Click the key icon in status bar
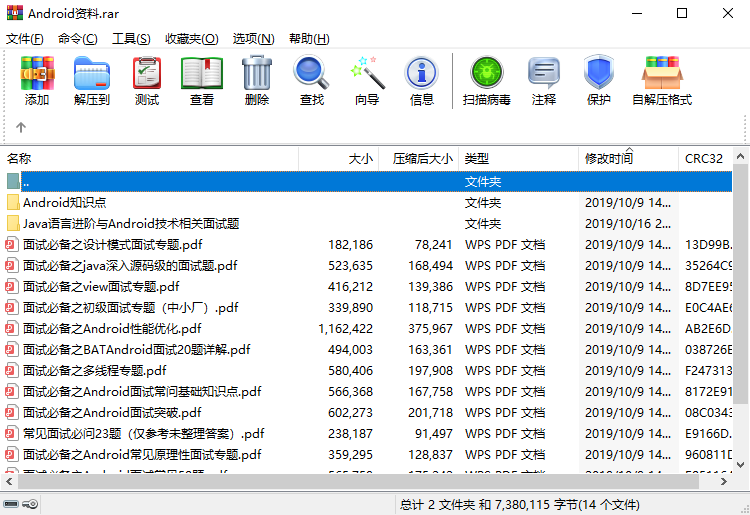 point(30,504)
